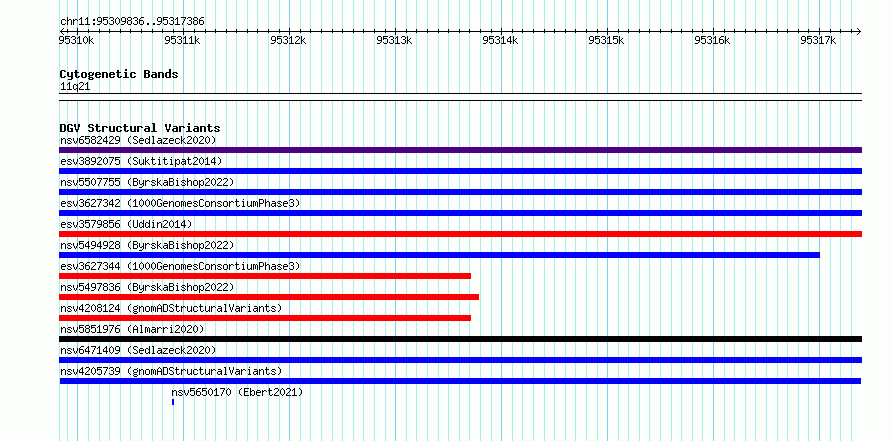Select the 11q21 band label
The width and height of the screenshot is (890, 441).
75,86
